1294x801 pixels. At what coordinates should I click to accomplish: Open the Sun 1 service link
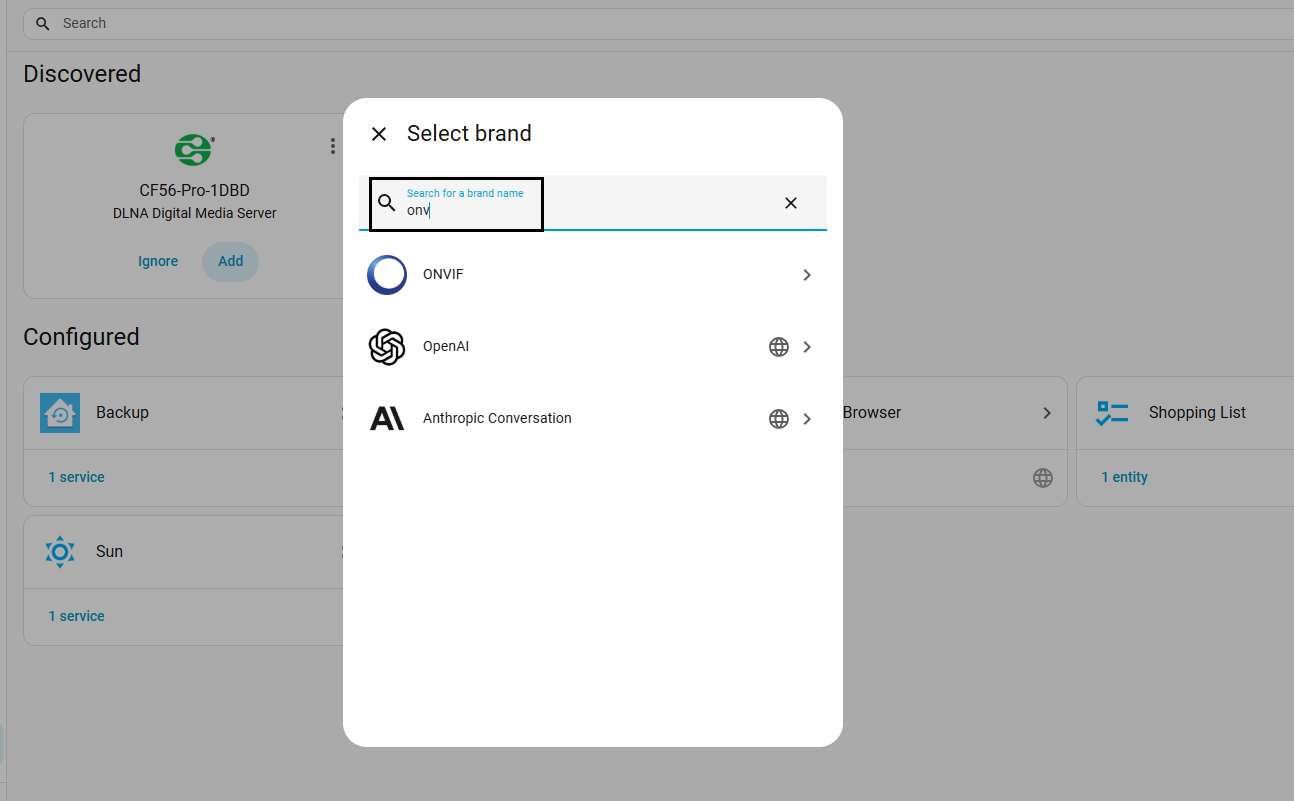pos(77,617)
